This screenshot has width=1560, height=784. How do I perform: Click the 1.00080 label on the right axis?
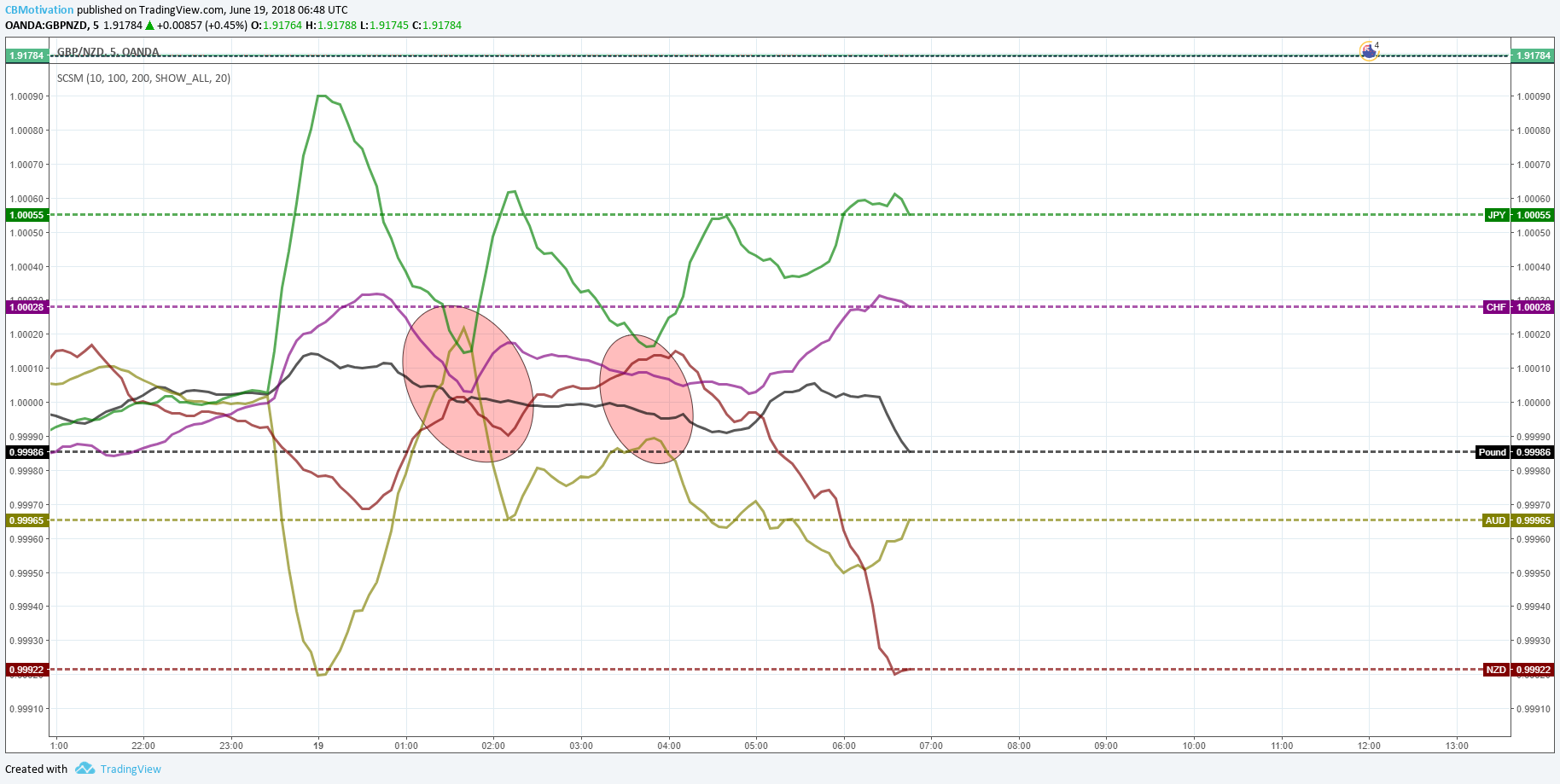[1534, 131]
